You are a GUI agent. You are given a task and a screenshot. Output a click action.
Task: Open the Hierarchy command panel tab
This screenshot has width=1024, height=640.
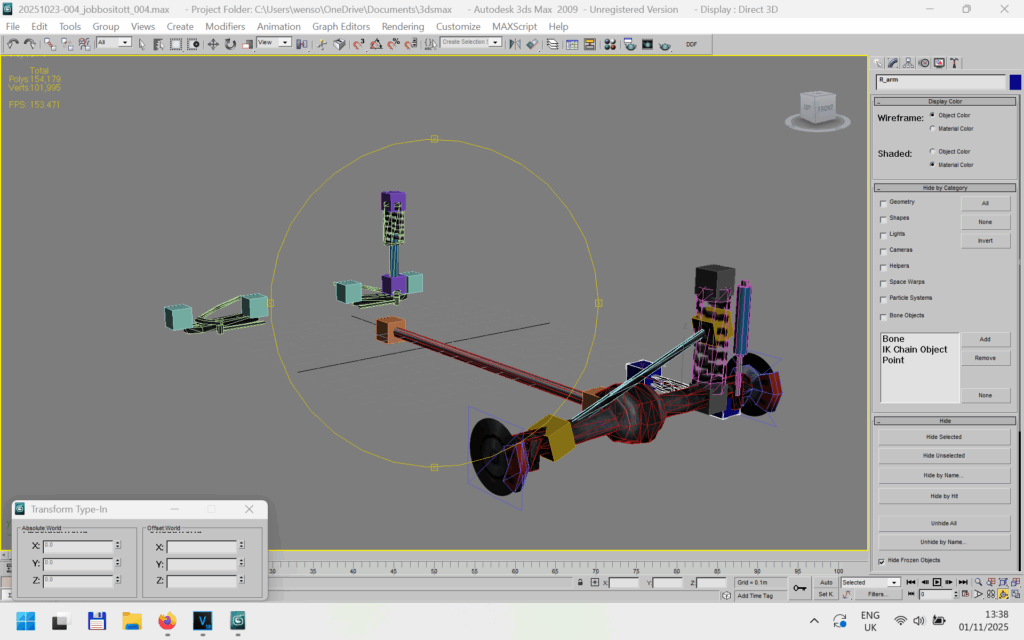click(x=909, y=63)
